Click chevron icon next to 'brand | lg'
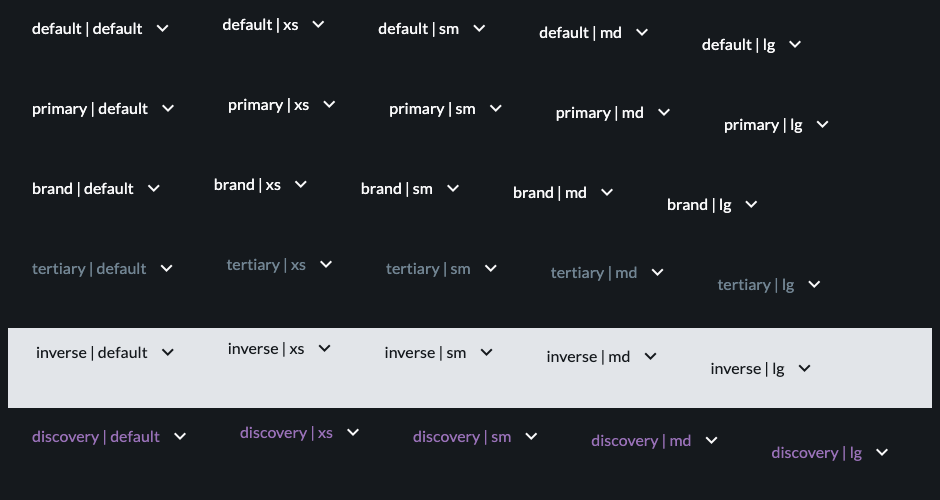940x500 pixels. pyautogui.click(x=751, y=204)
